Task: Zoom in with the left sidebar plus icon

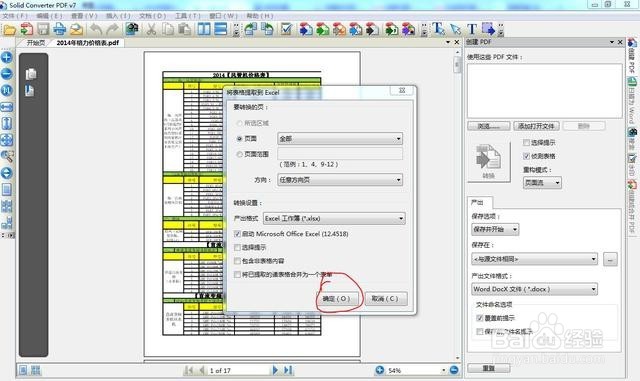Action: point(7,57)
